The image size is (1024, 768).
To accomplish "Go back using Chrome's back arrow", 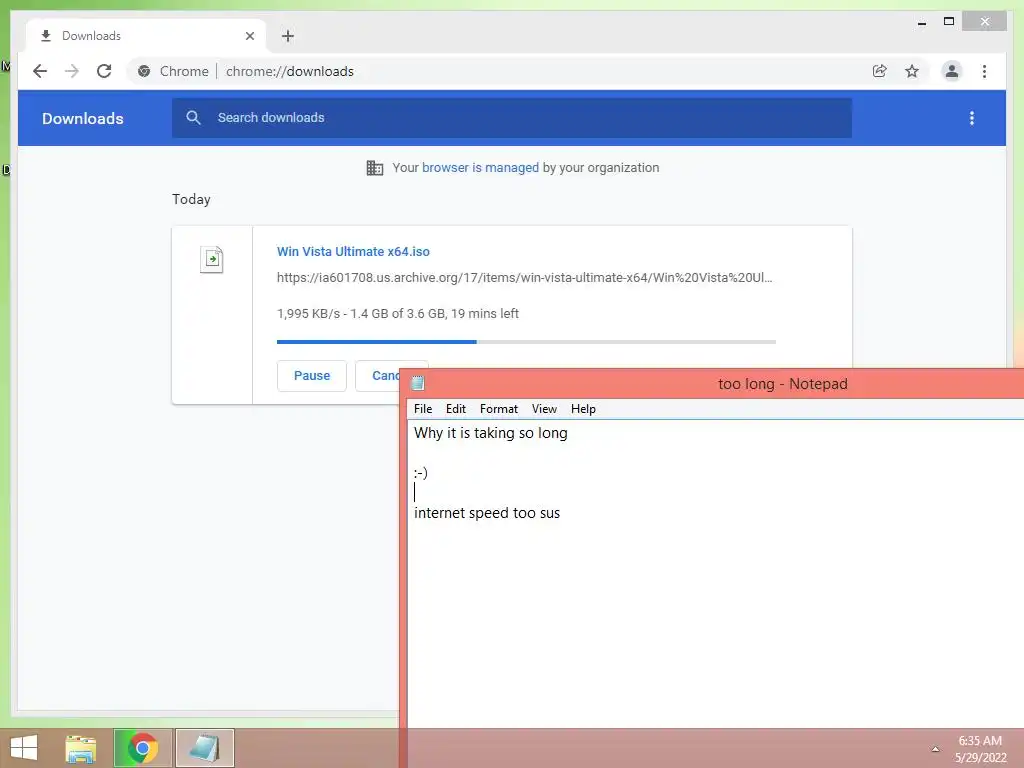I will pyautogui.click(x=40, y=71).
